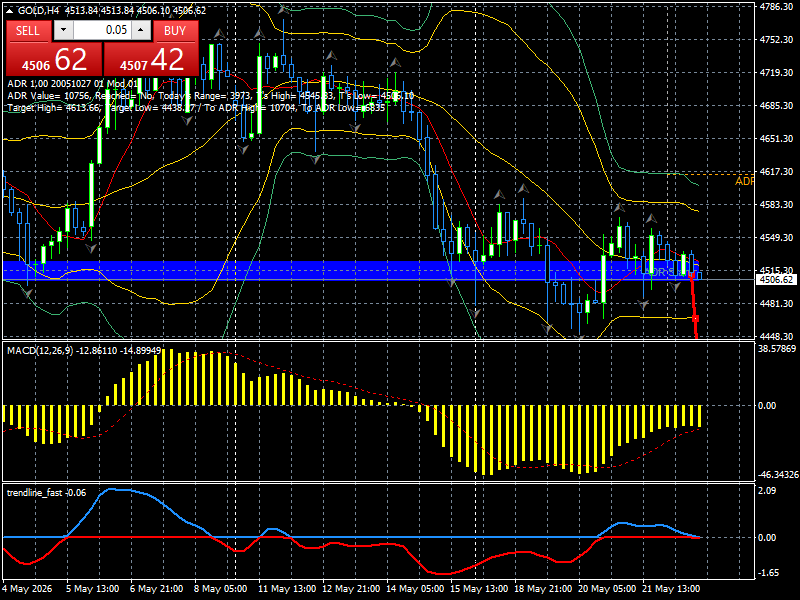The image size is (800, 600).
Task: Click the 4685.30 price scale label
Action: [x=776, y=106]
